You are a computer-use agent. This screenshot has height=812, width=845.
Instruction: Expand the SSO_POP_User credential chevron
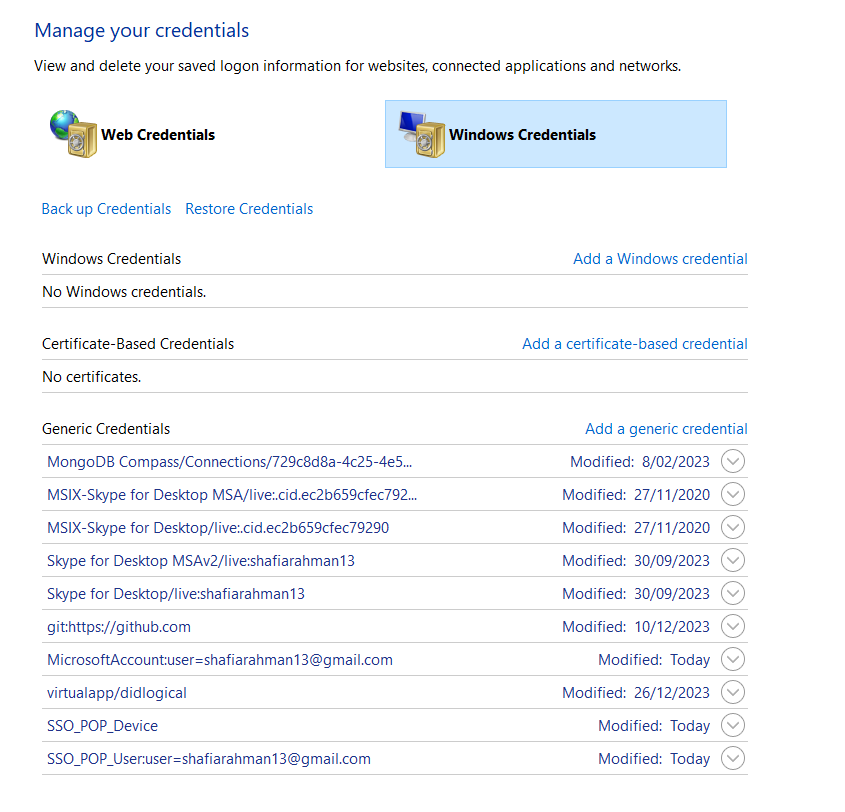pos(733,758)
